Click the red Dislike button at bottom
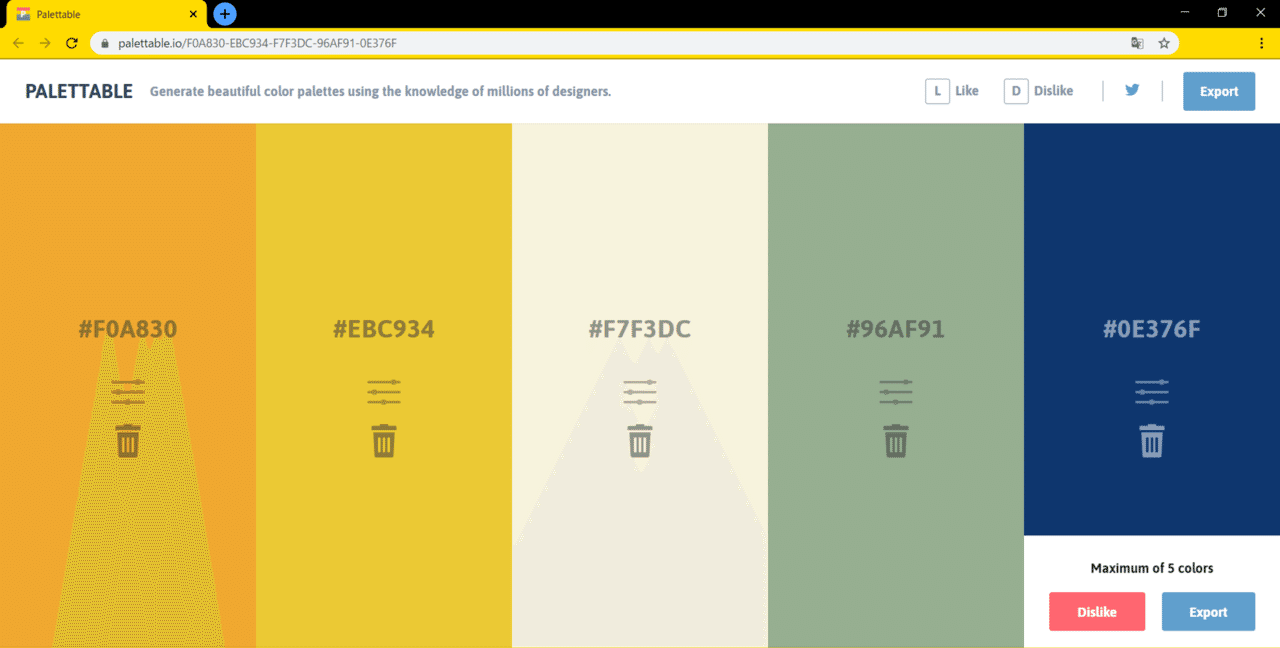Image resolution: width=1280 pixels, height=648 pixels. (x=1097, y=612)
